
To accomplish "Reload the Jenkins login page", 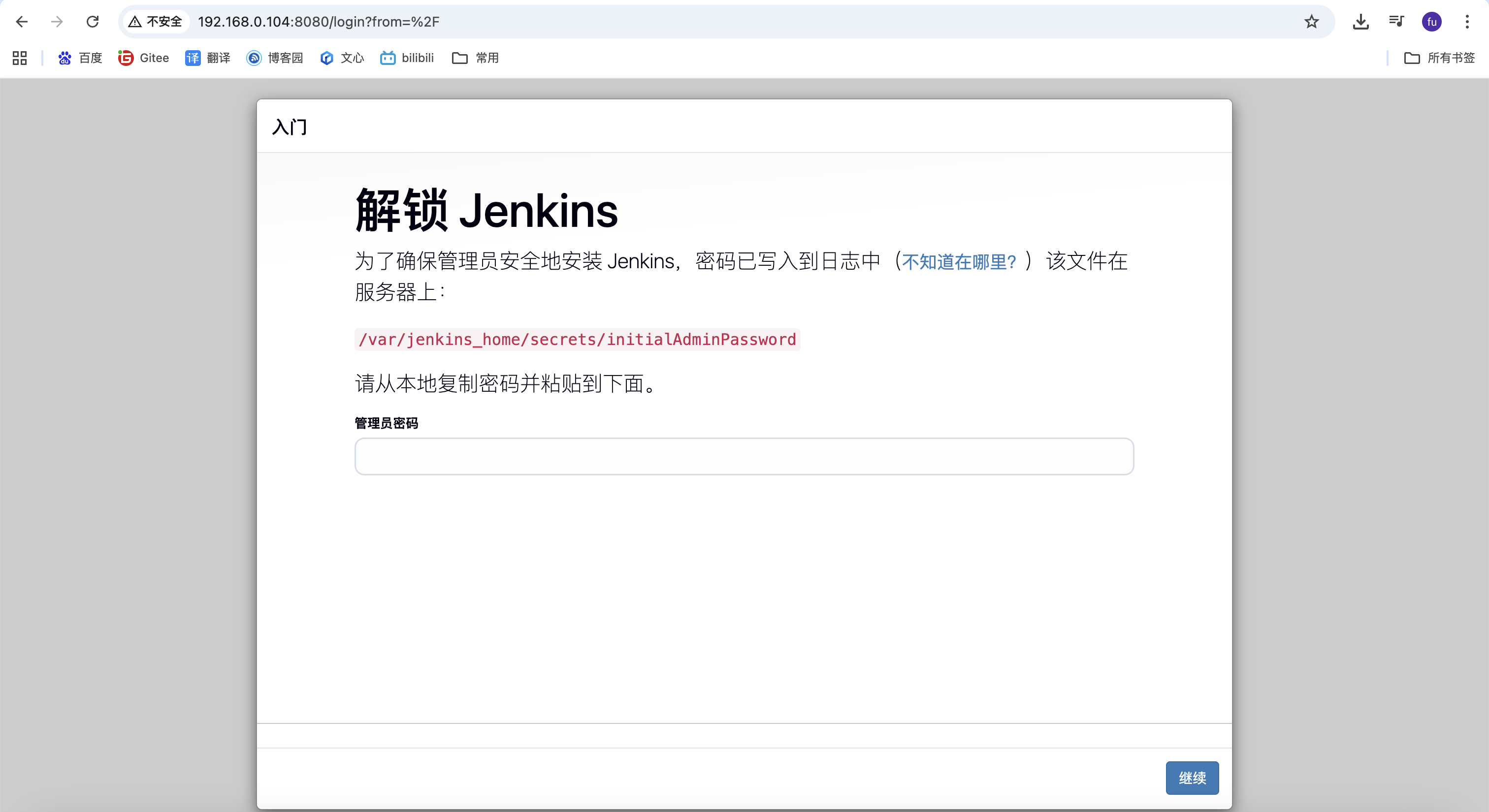I will [93, 22].
